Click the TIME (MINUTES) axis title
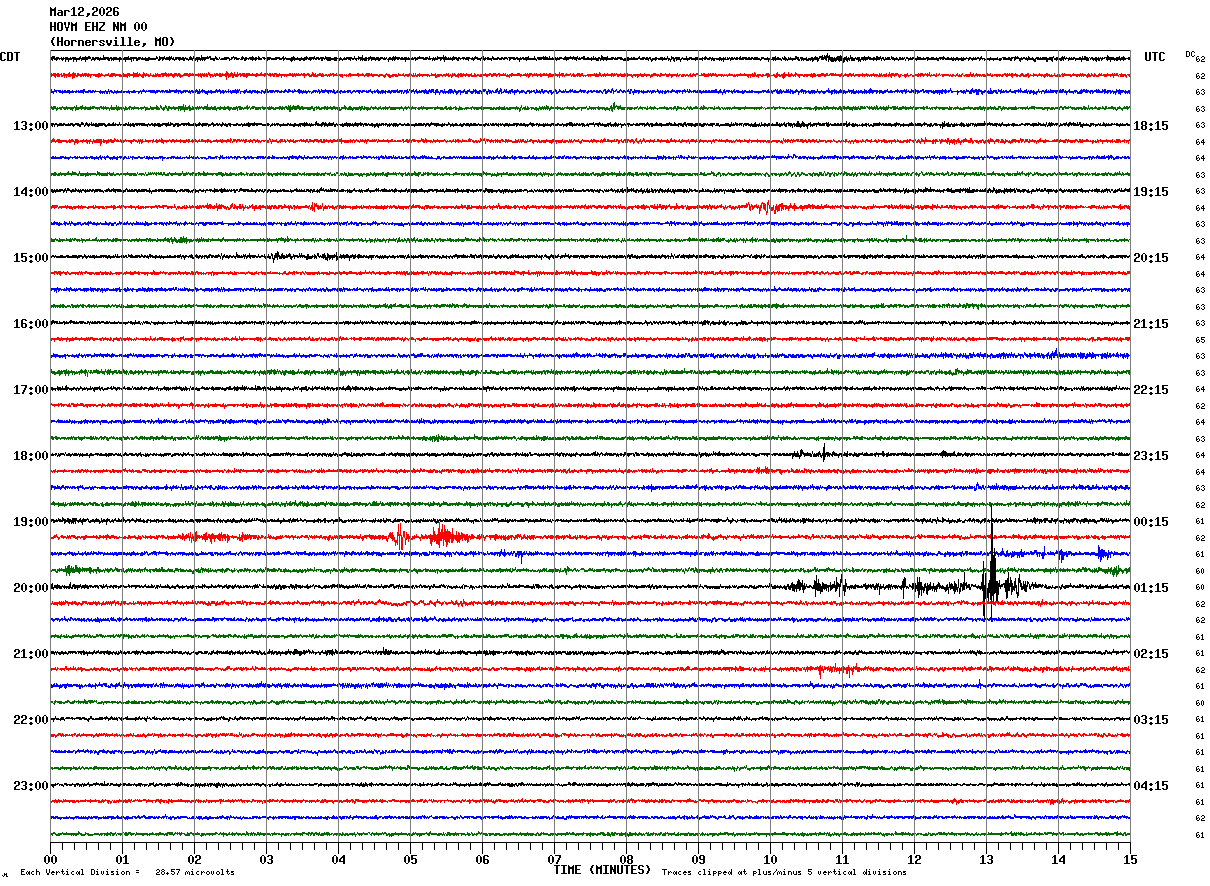Image resolution: width=1210 pixels, height=886 pixels. point(602,870)
